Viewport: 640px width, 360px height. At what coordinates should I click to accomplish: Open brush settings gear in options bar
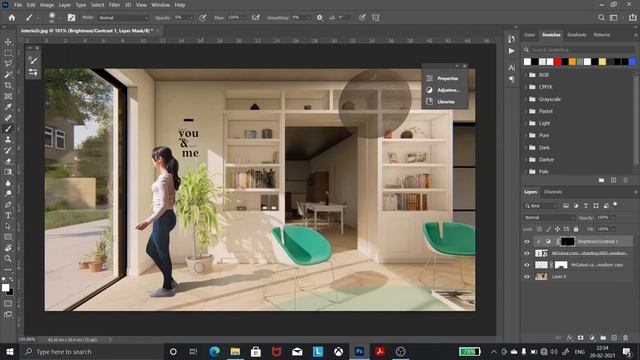320,18
